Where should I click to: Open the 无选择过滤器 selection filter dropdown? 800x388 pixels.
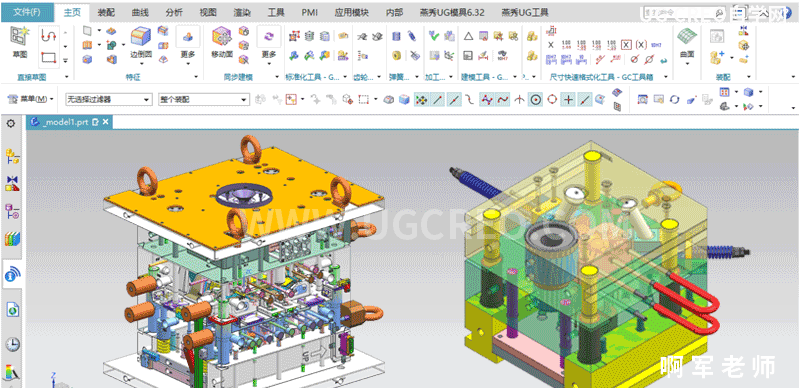(109, 100)
